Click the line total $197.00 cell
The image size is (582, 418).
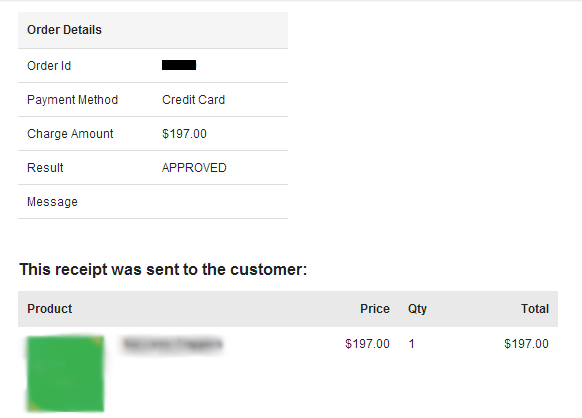pyautogui.click(x=526, y=344)
